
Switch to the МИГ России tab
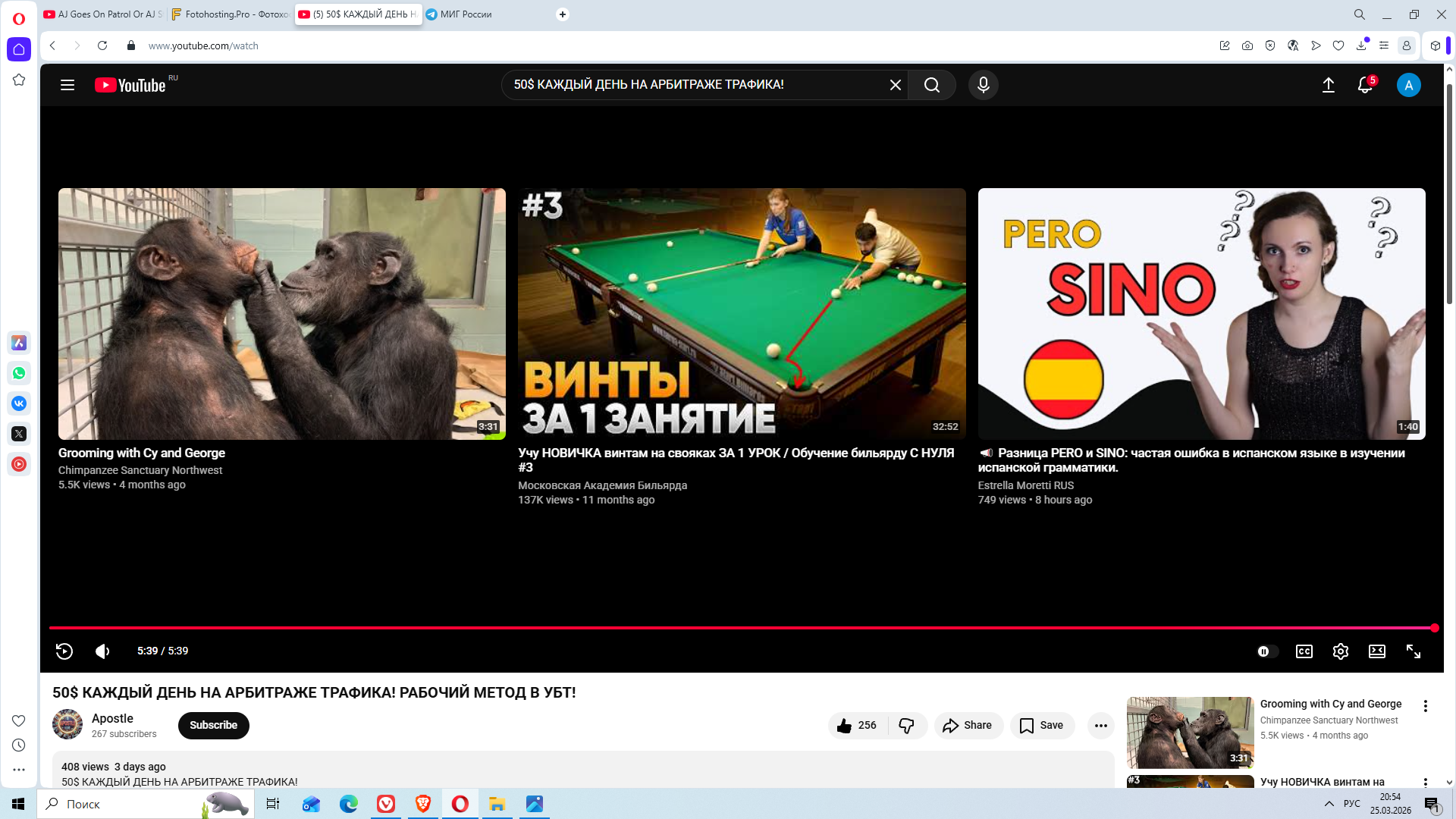click(x=465, y=14)
